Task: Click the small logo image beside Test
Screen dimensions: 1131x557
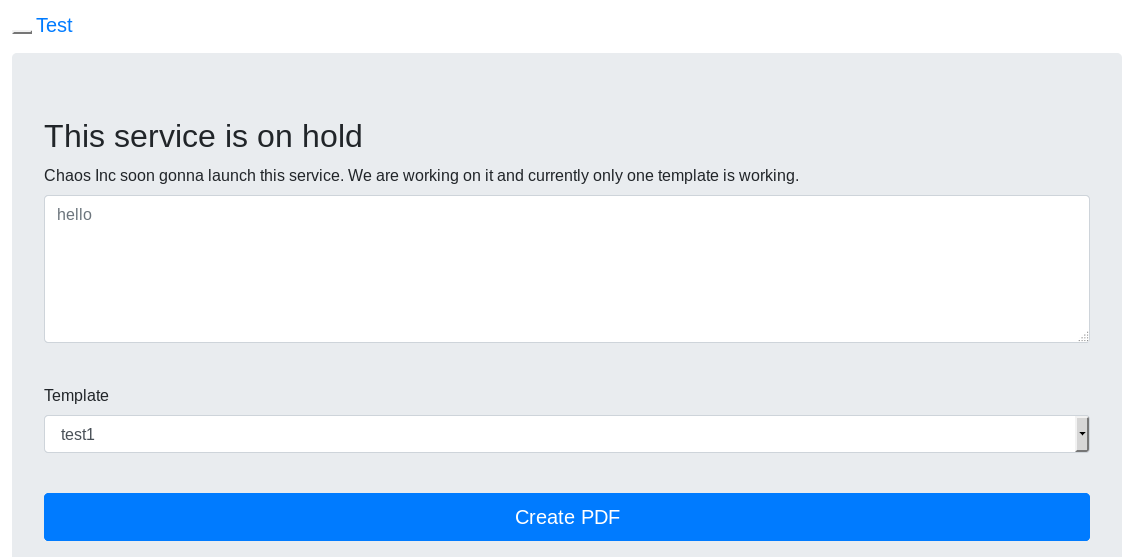Action: [22, 29]
